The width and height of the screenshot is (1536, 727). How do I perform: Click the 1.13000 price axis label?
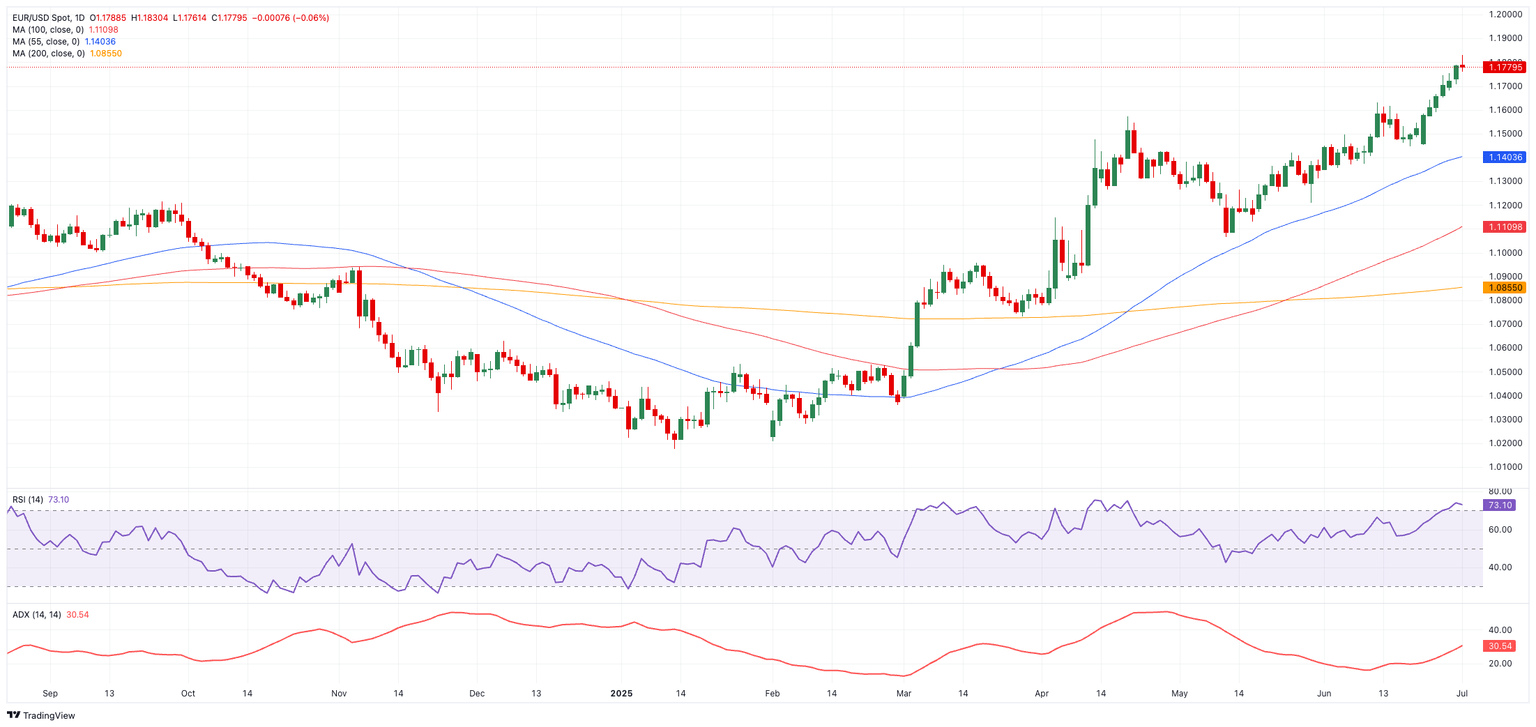[1504, 181]
